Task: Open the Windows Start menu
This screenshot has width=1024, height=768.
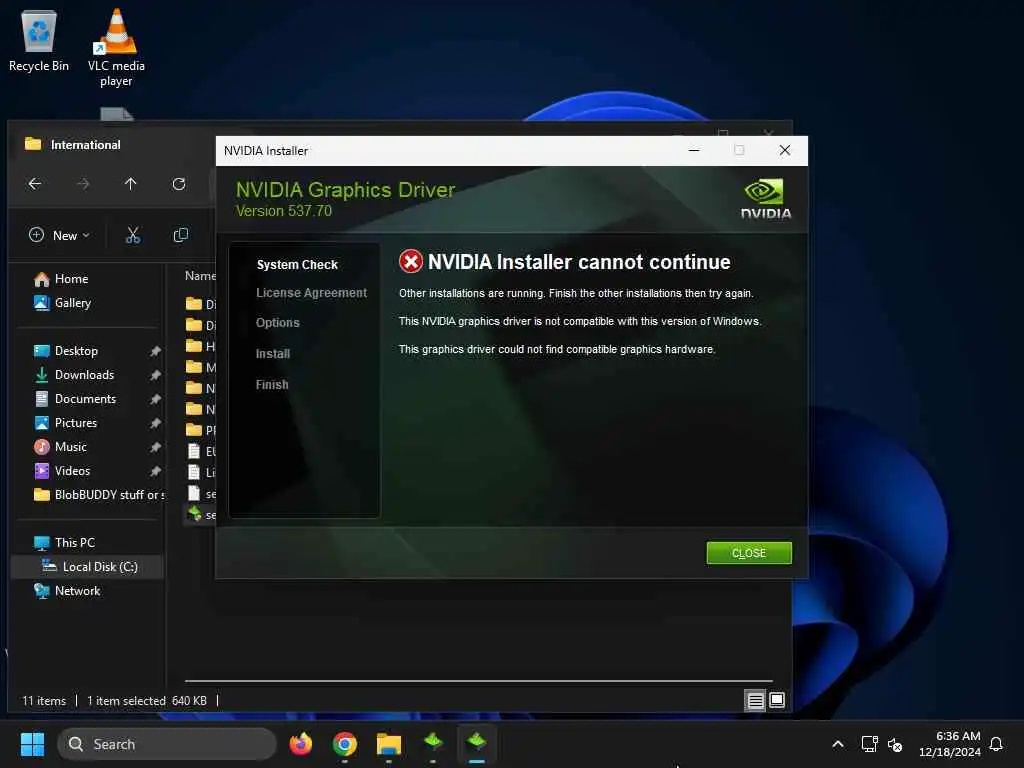Action: (x=32, y=744)
